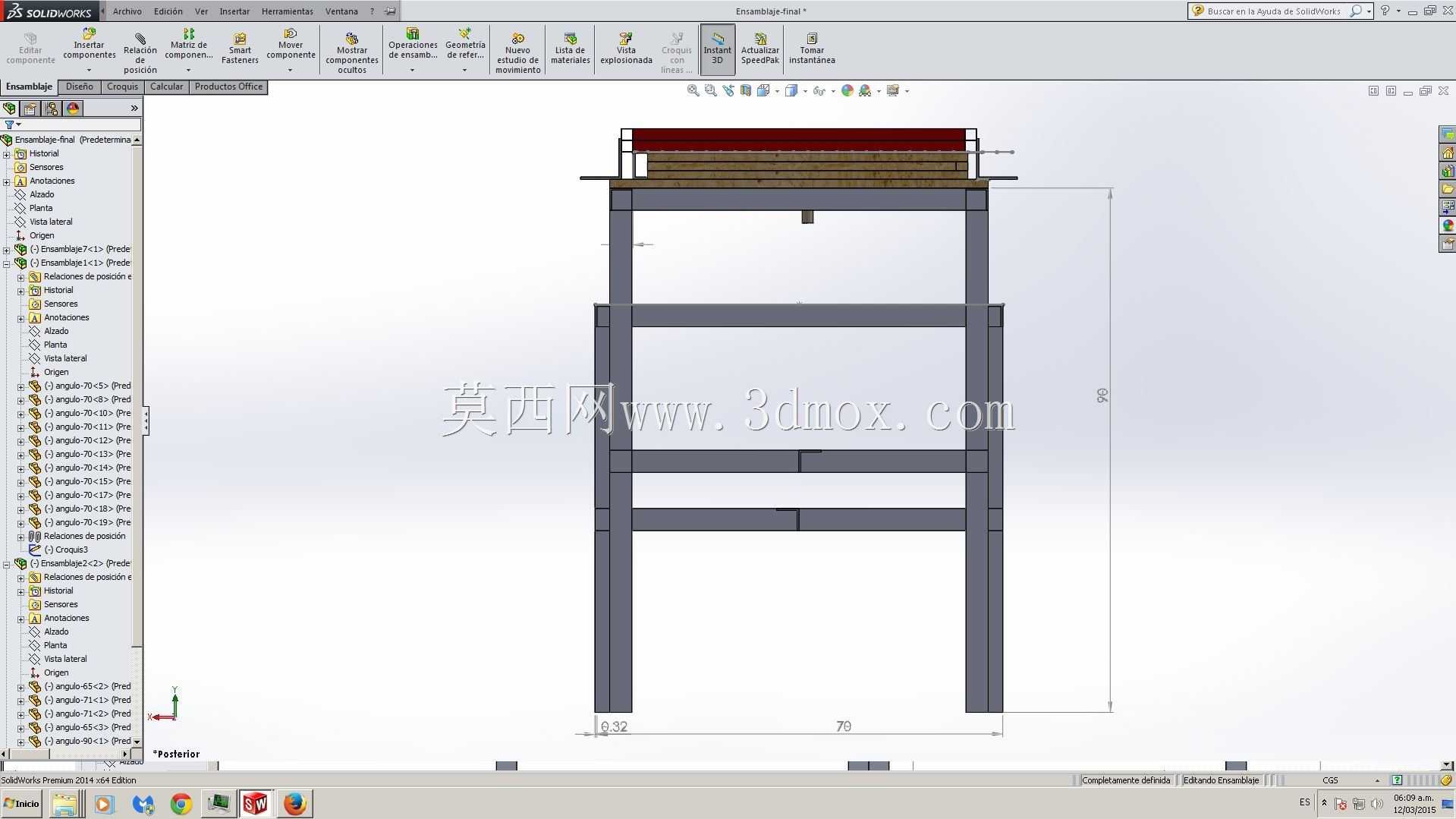1456x819 pixels.
Task: Switch to Diseño tab
Action: point(79,87)
